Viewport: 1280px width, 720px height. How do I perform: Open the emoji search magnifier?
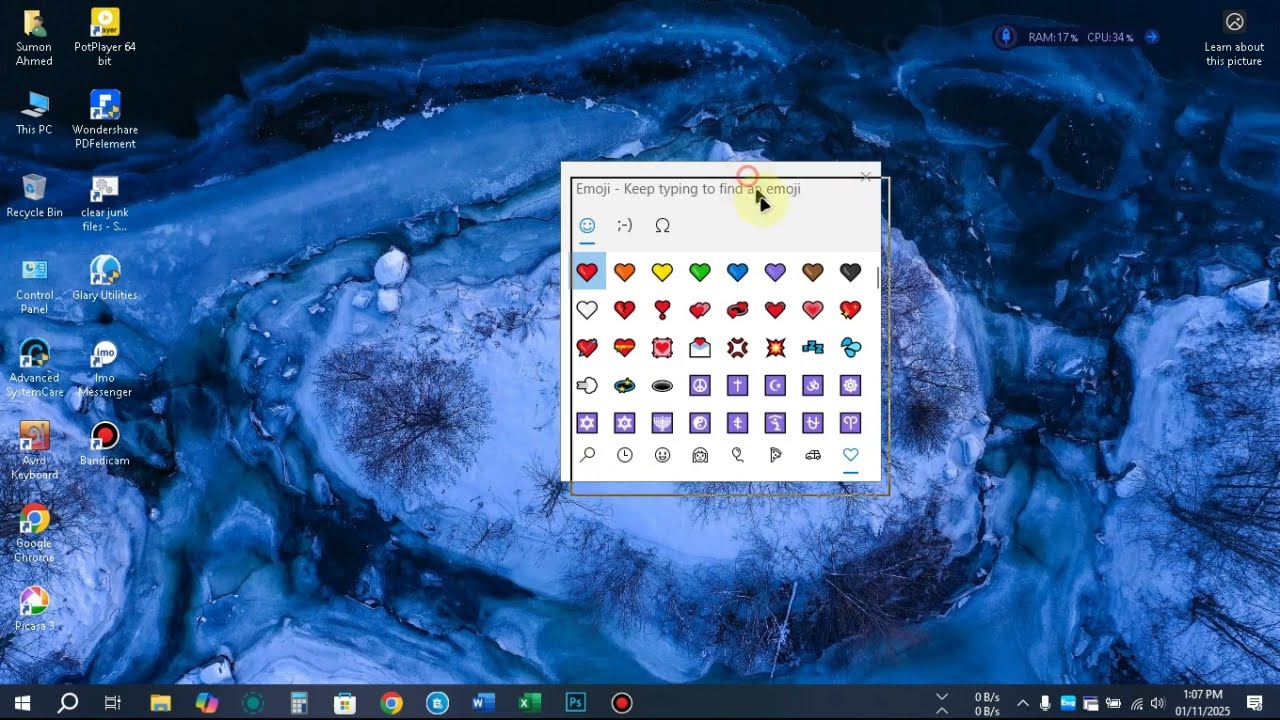pos(587,455)
